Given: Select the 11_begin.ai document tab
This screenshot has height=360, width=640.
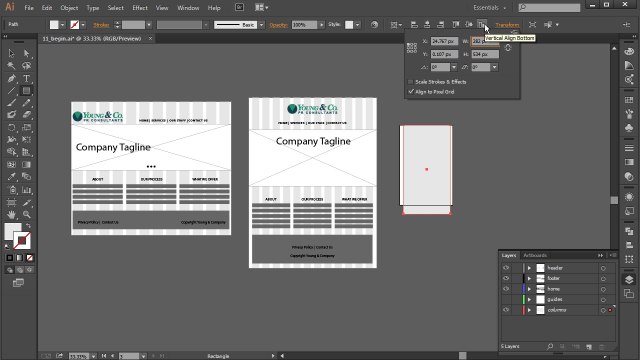Looking at the screenshot, I should (92, 38).
